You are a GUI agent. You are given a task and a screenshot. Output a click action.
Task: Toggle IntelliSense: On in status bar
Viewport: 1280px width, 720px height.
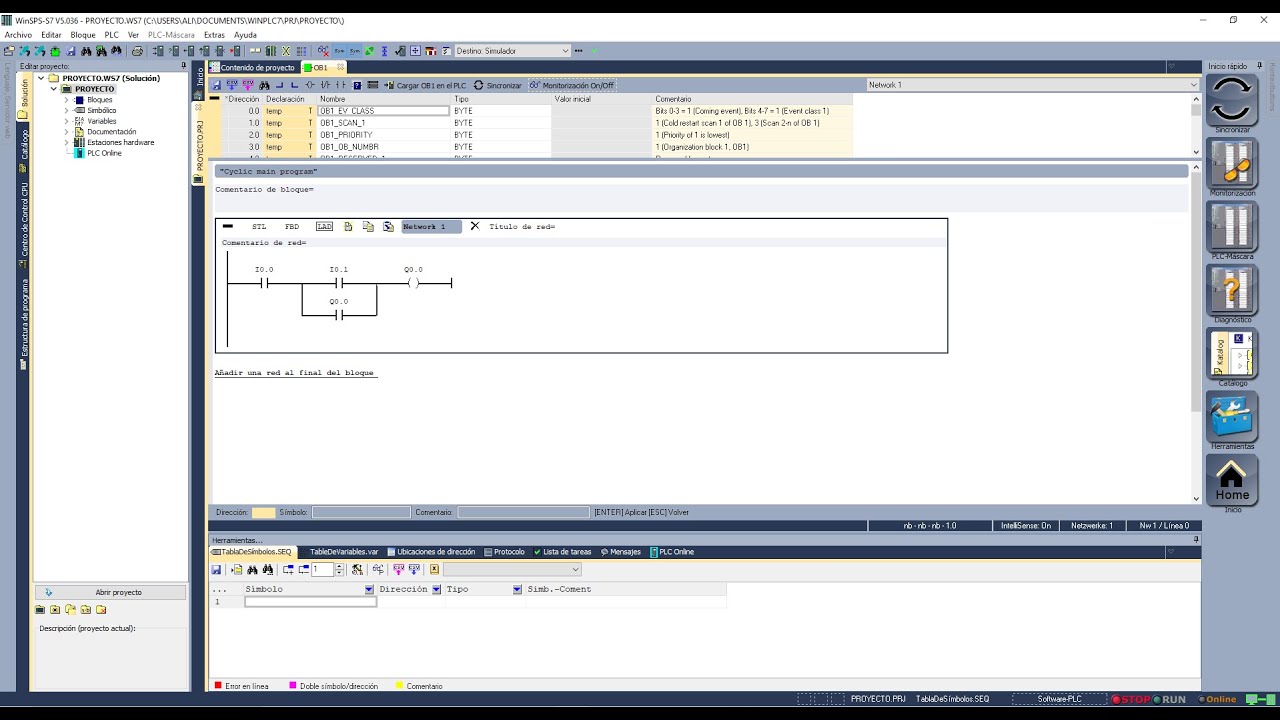1026,525
